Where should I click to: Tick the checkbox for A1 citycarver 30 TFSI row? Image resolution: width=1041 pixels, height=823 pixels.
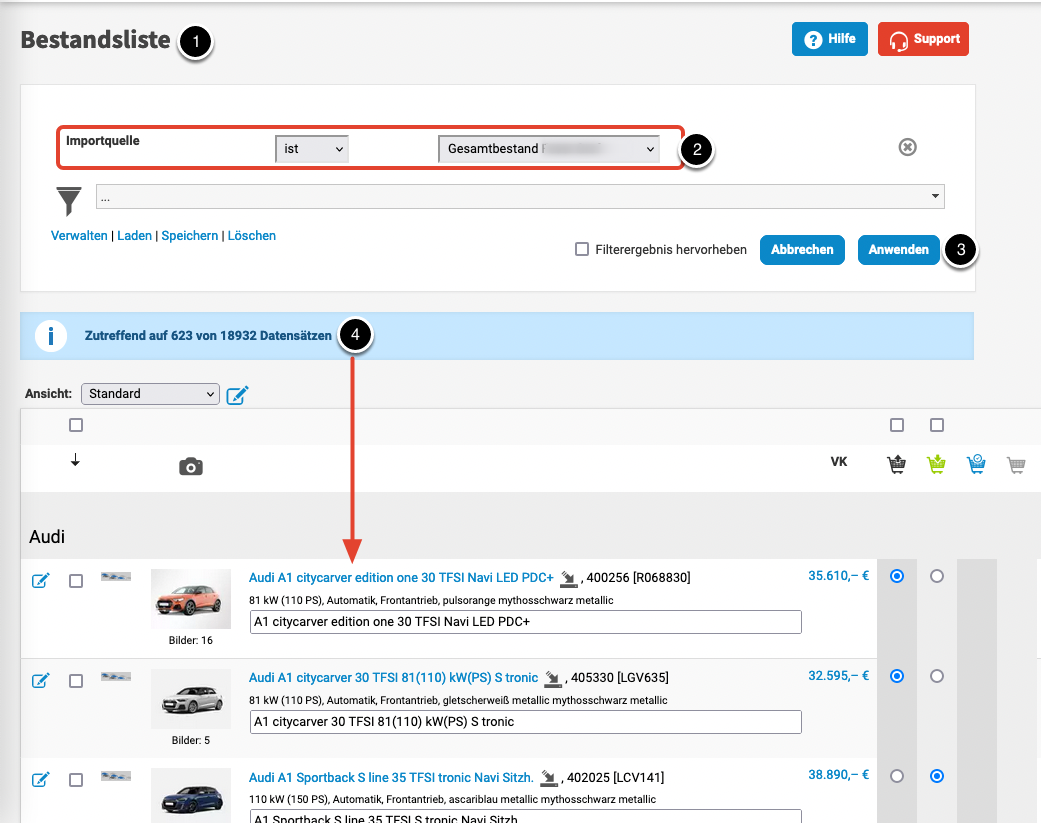pyautogui.click(x=76, y=681)
